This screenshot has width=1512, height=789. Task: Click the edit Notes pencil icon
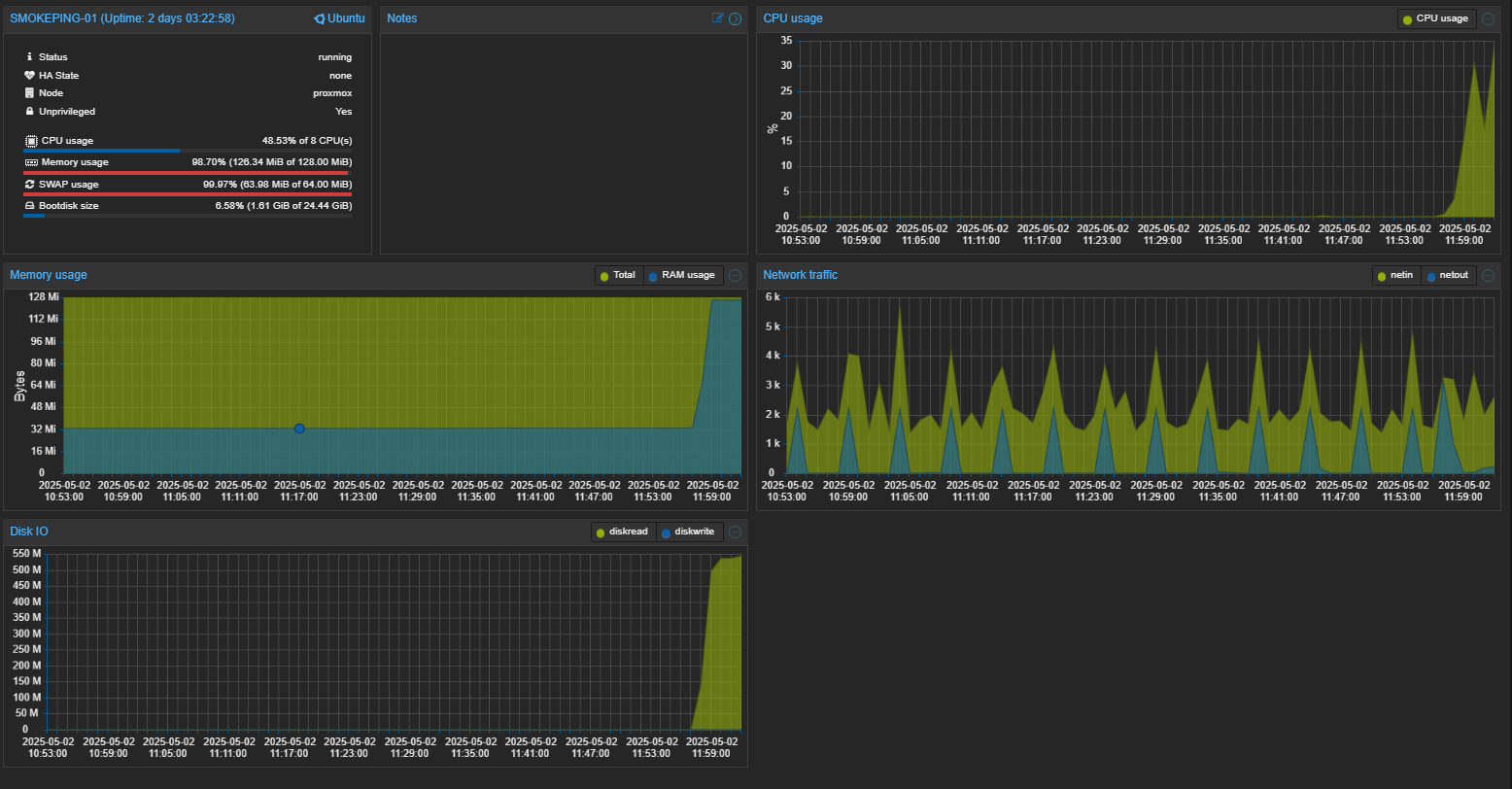[x=718, y=18]
